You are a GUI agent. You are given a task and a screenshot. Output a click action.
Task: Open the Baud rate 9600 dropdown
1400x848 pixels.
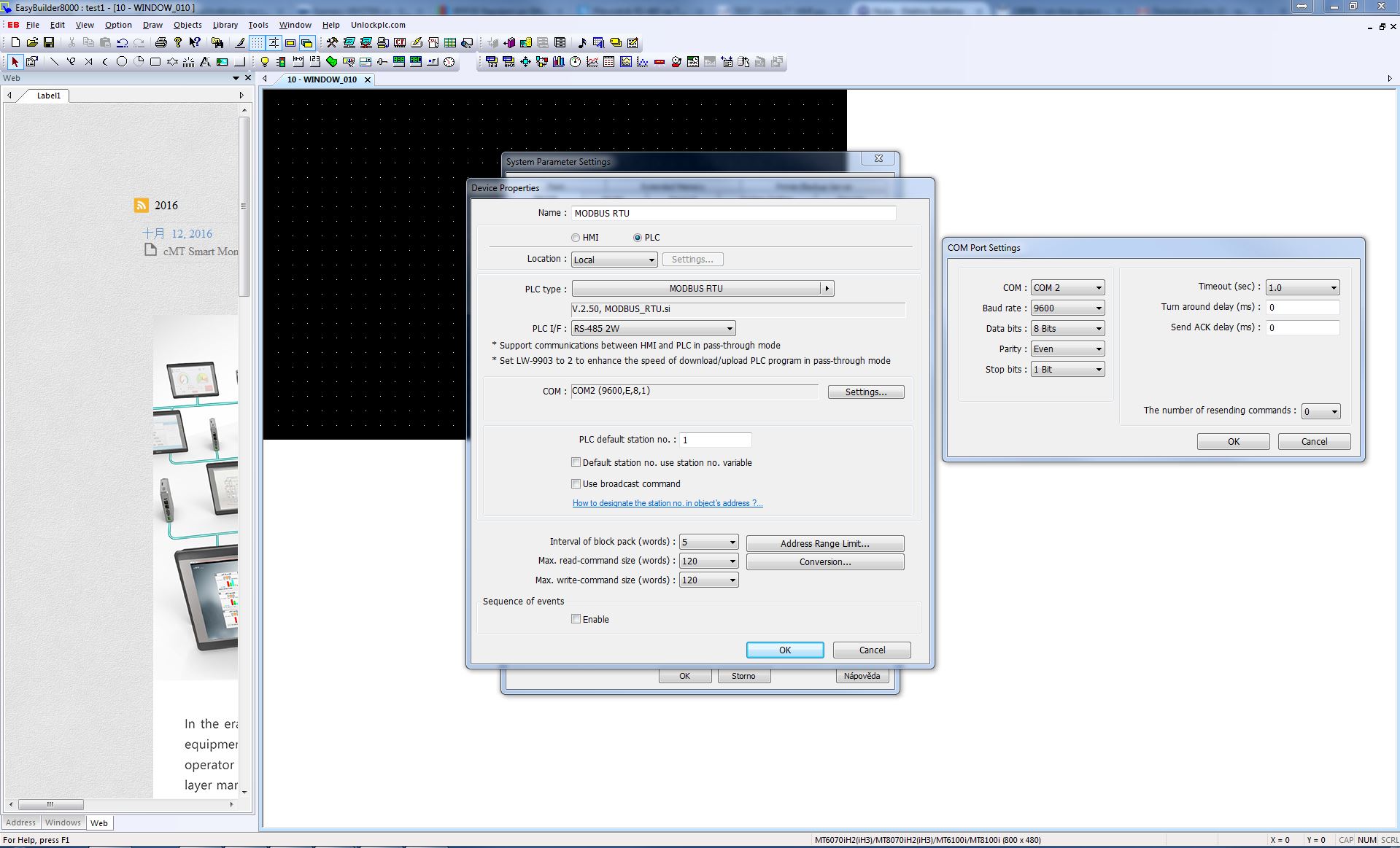tap(1067, 308)
